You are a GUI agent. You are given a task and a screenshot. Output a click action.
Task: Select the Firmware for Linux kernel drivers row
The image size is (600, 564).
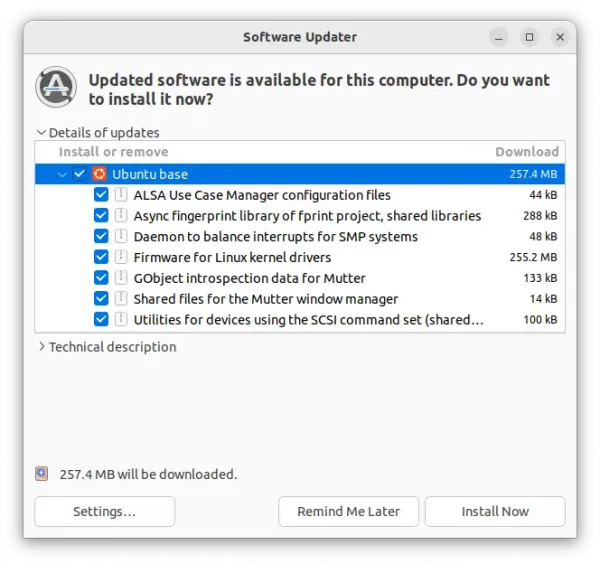pos(300,257)
